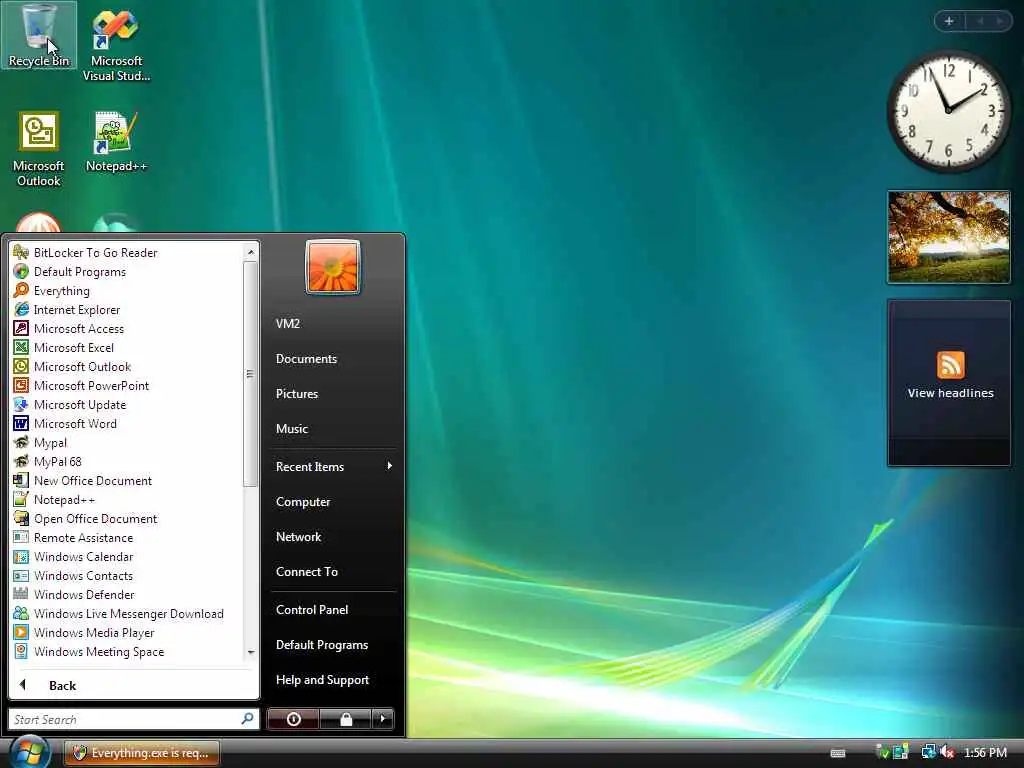1024x768 pixels.
Task: Click the Windows Calendar icon
Action: (21, 556)
